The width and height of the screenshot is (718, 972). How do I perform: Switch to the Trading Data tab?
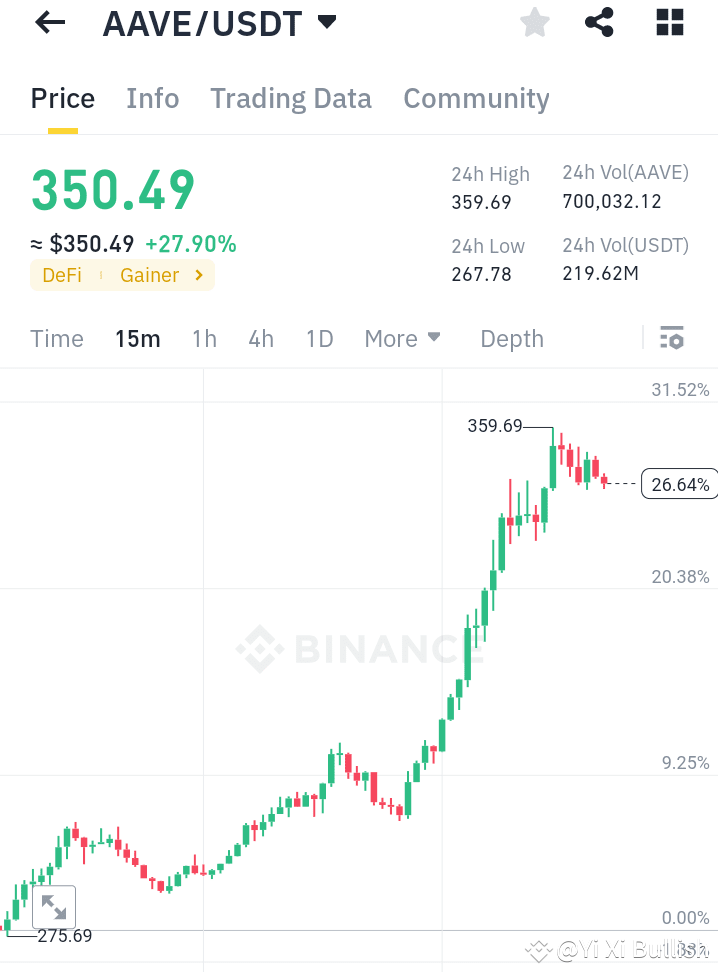290,98
